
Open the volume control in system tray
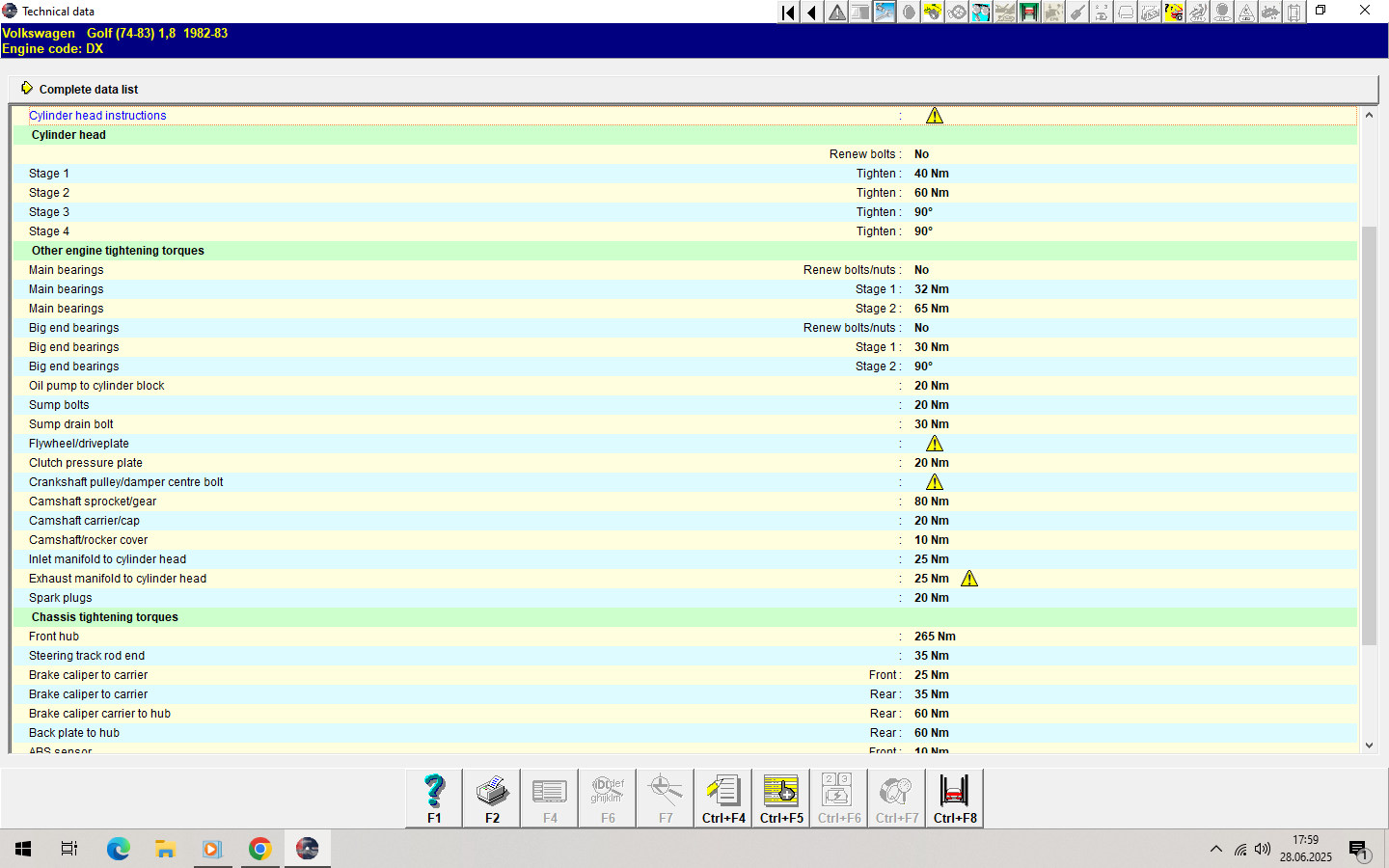click(x=1263, y=849)
